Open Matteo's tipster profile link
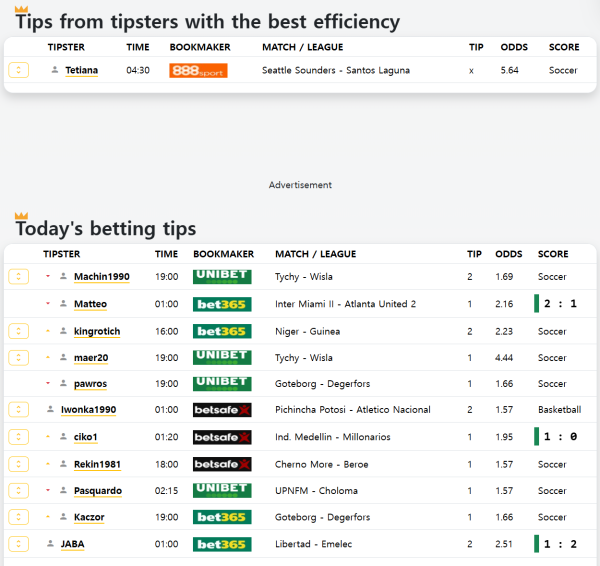The image size is (600, 566). pos(90,304)
